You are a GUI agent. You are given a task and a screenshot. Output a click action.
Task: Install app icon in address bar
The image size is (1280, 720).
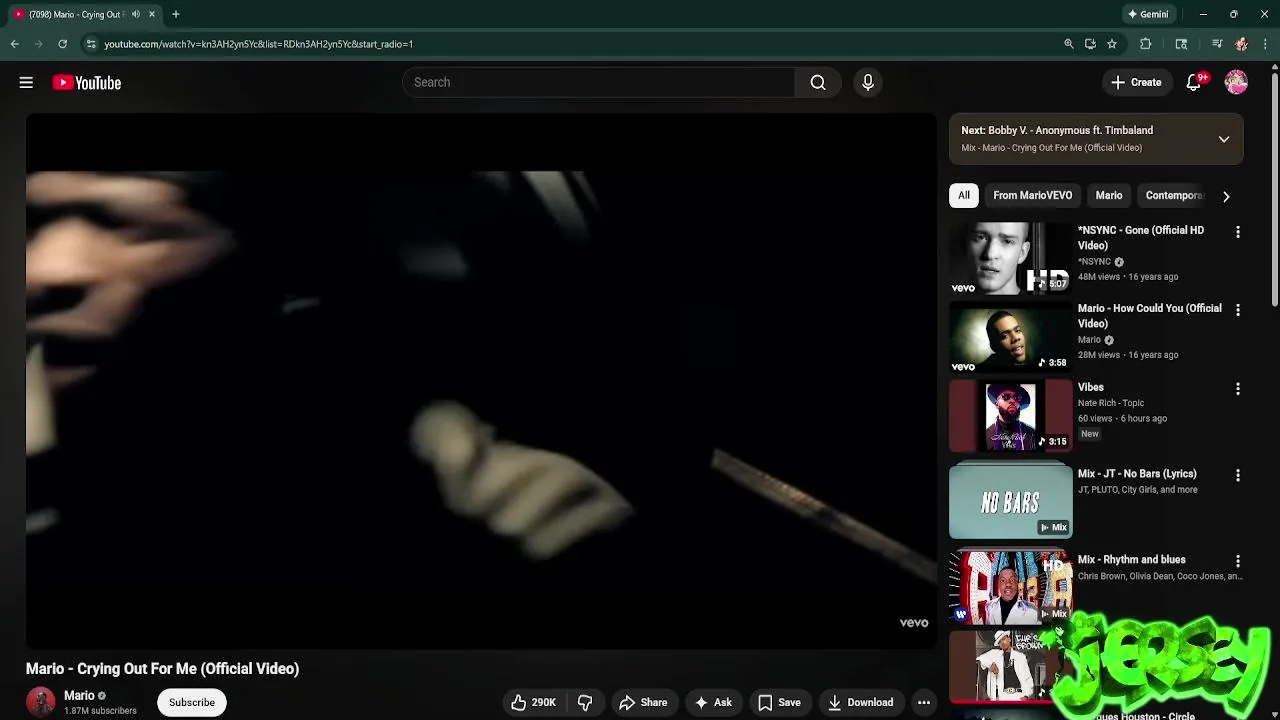coord(1090,44)
